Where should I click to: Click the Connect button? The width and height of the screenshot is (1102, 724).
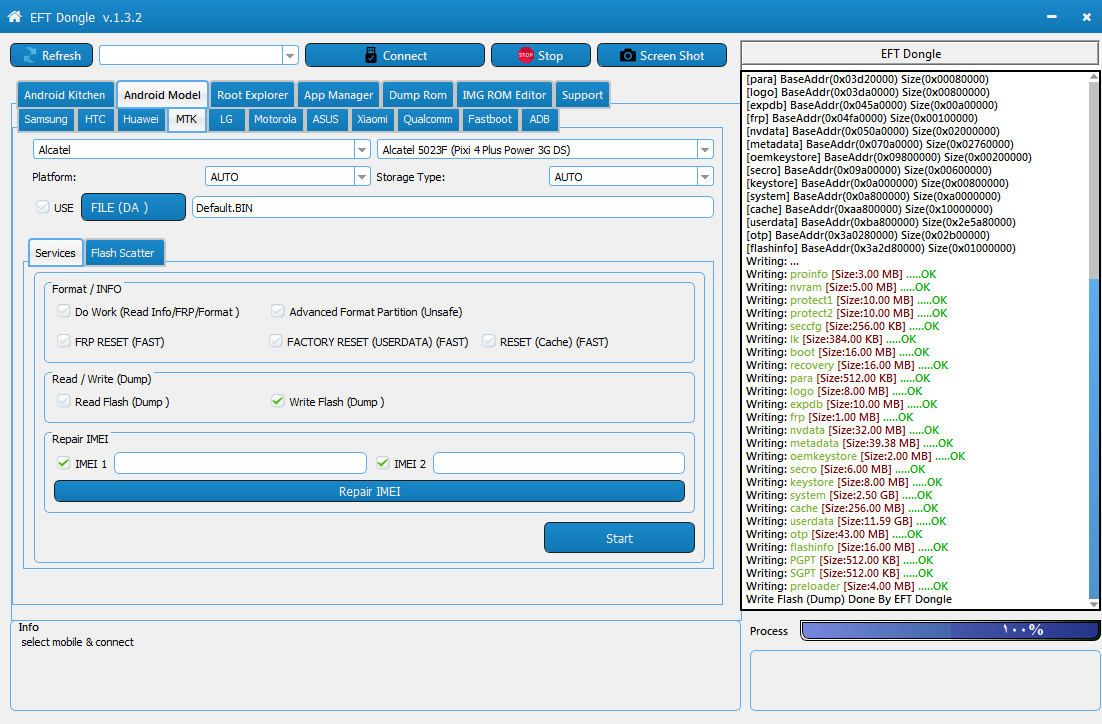click(x=395, y=56)
